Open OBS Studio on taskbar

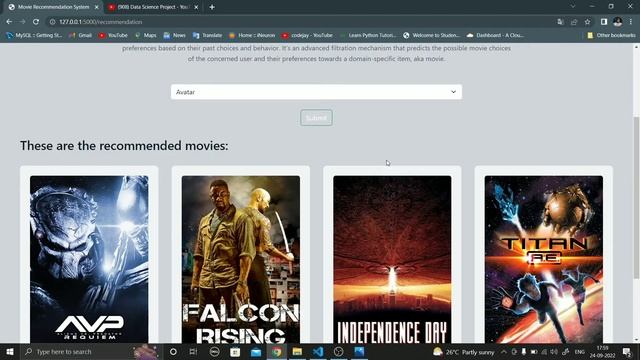(339, 351)
